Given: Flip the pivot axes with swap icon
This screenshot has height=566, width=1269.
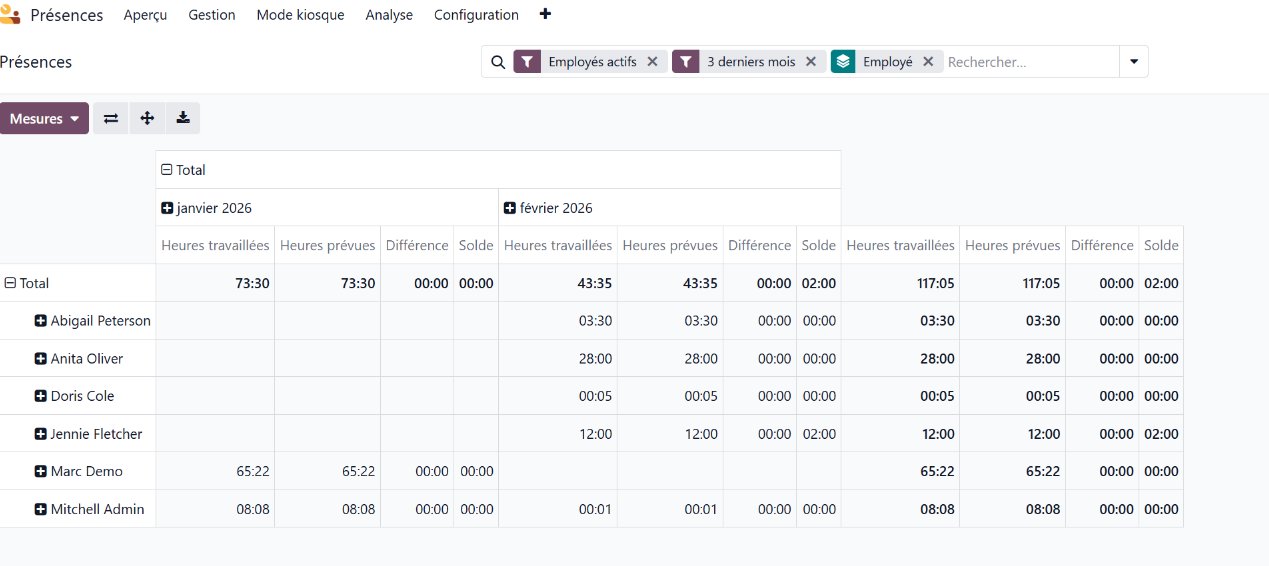Looking at the screenshot, I should click(111, 118).
